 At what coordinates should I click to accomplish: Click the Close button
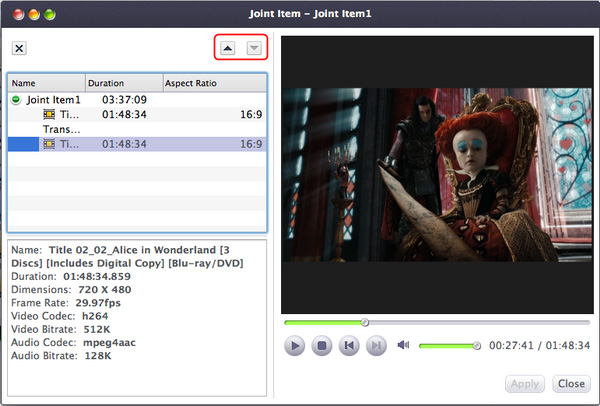571,383
